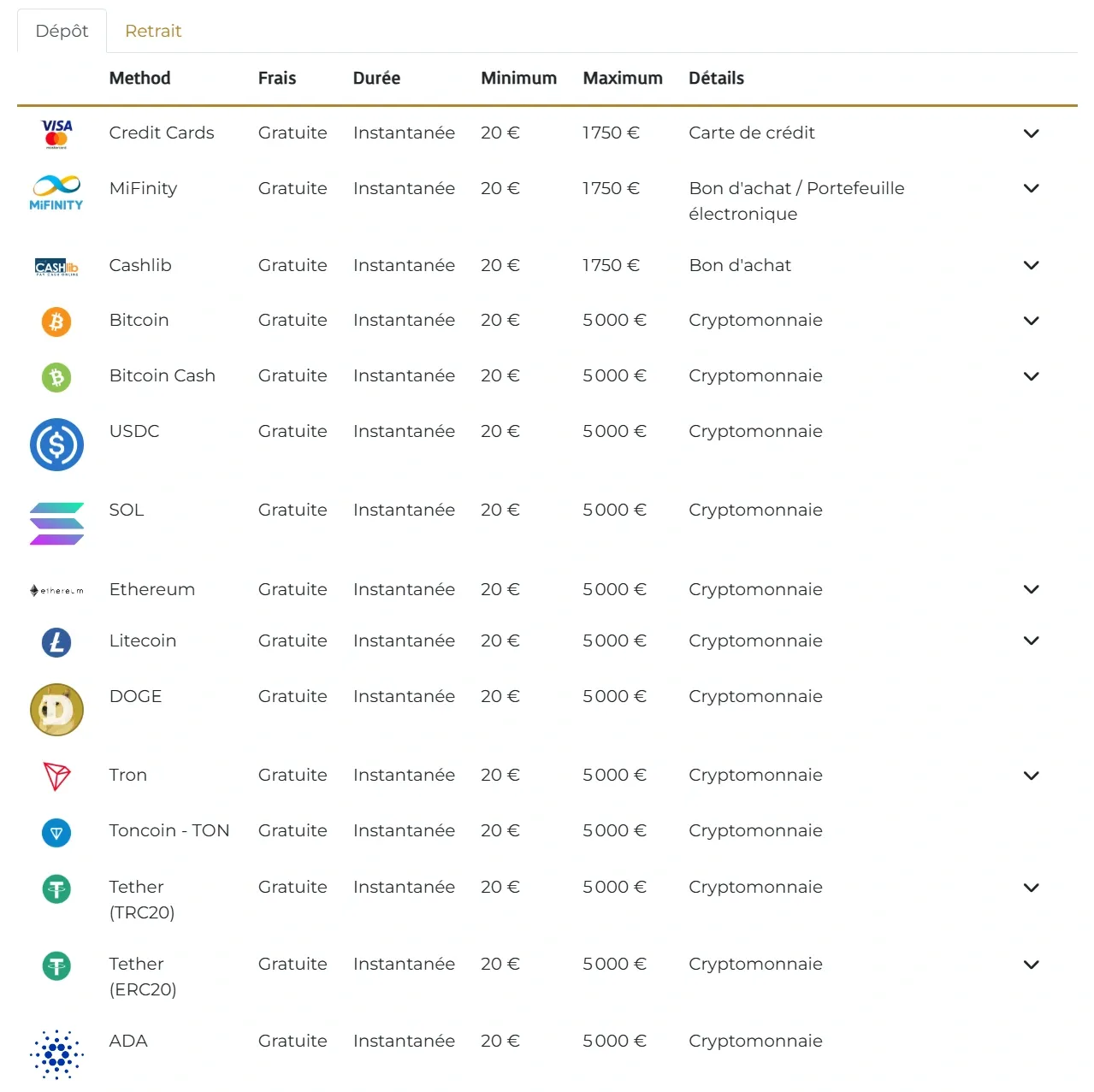1094x1092 pixels.
Task: Expand the Bitcoin row details chevron
Action: (x=1031, y=321)
